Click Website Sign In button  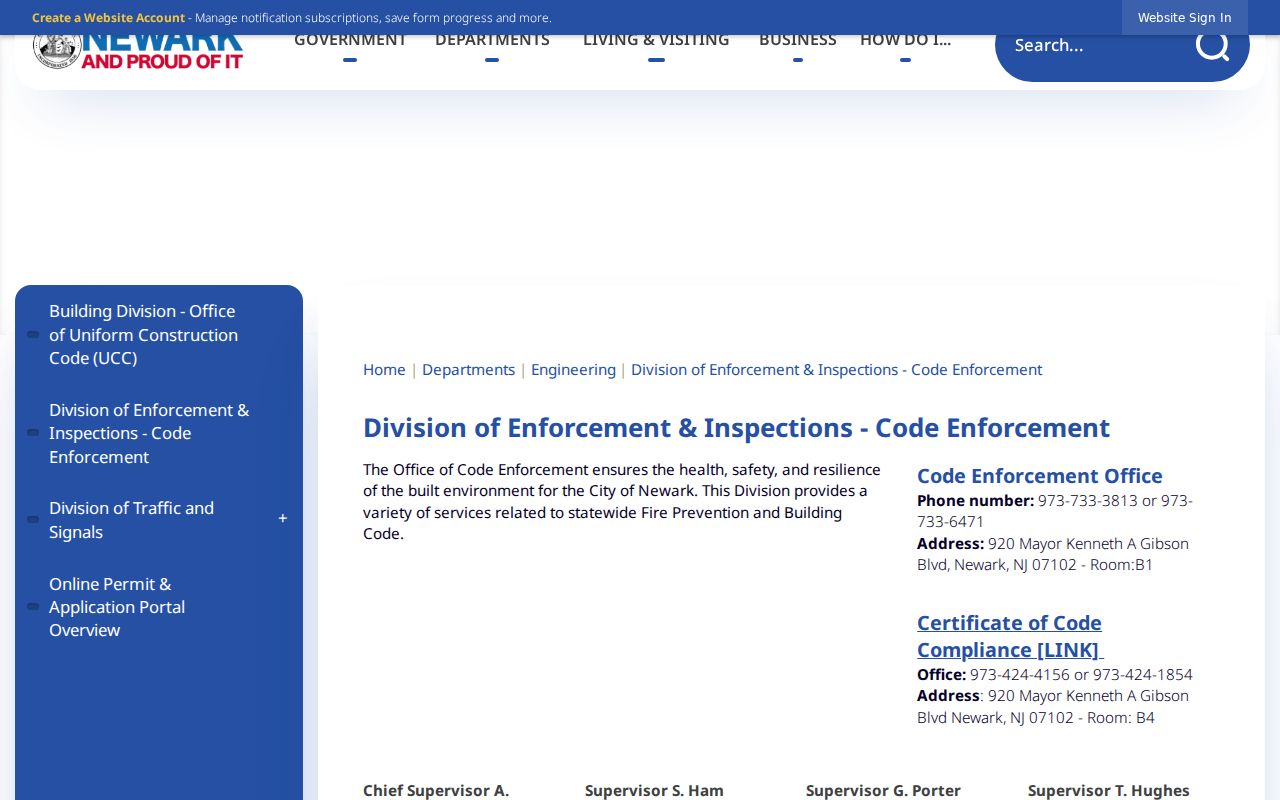(x=1184, y=18)
